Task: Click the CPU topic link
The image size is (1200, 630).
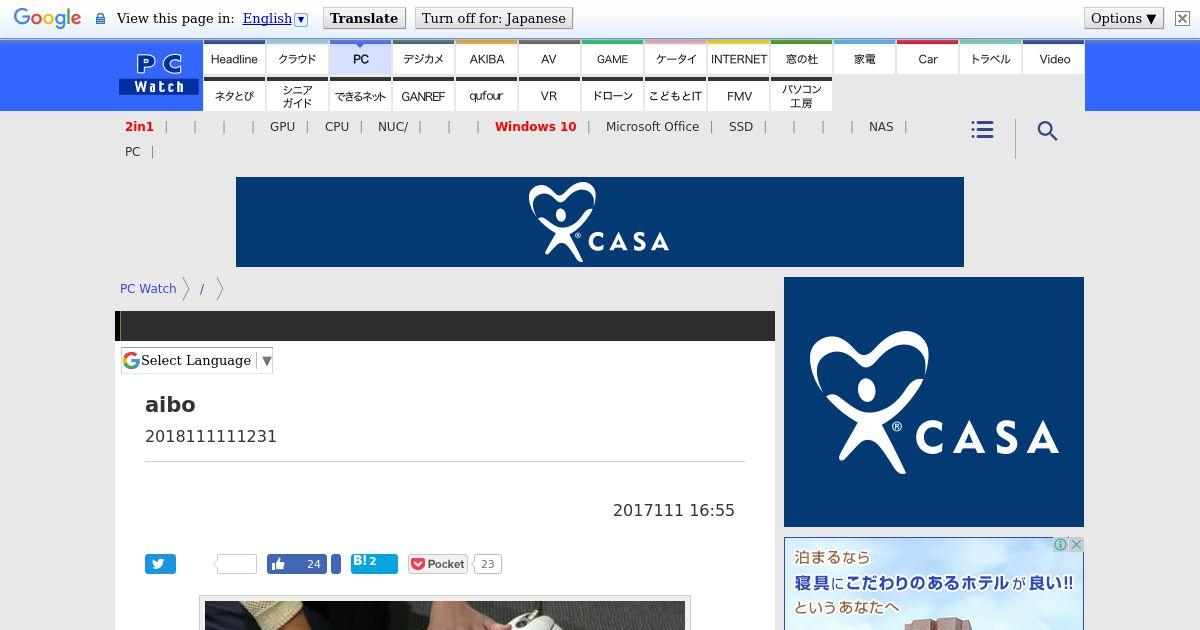Action: coord(337,127)
